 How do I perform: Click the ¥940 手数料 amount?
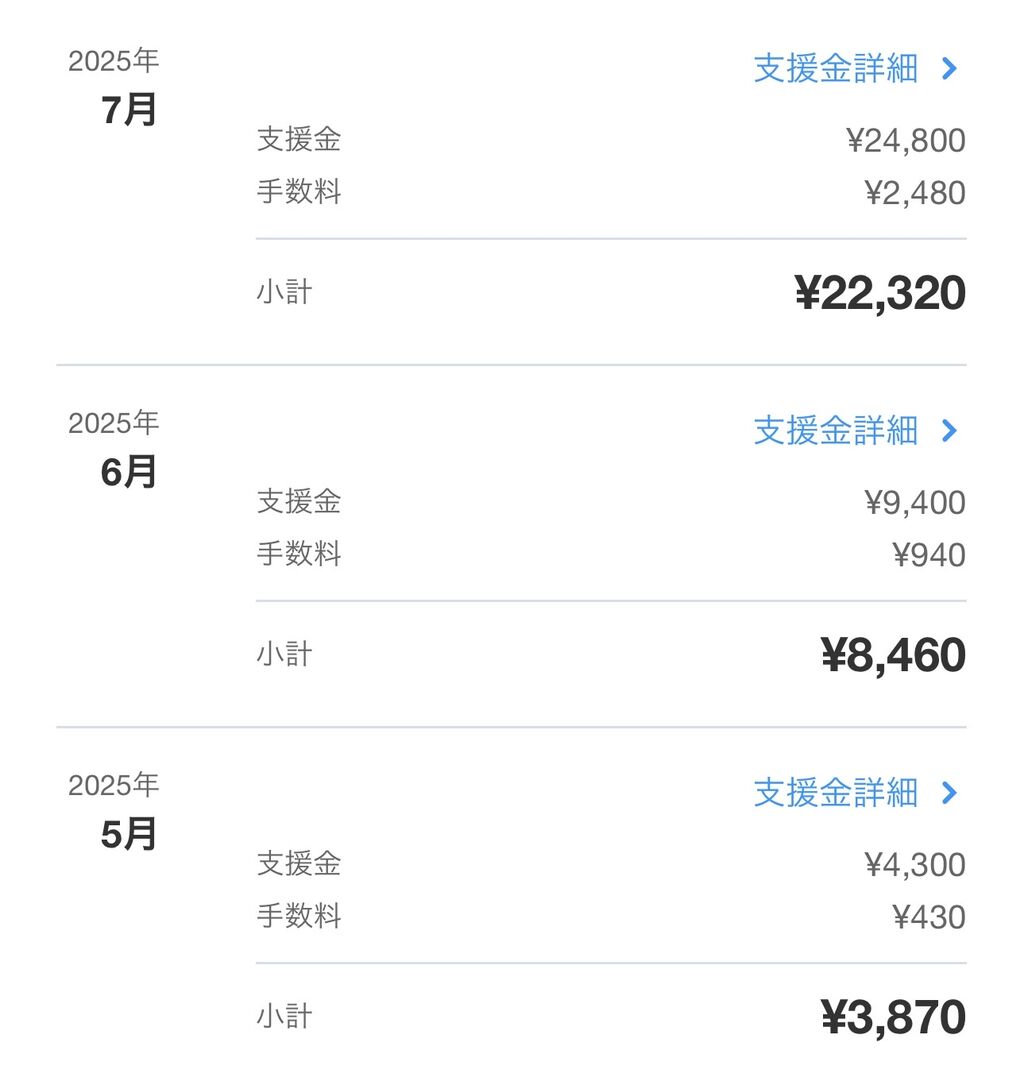929,555
